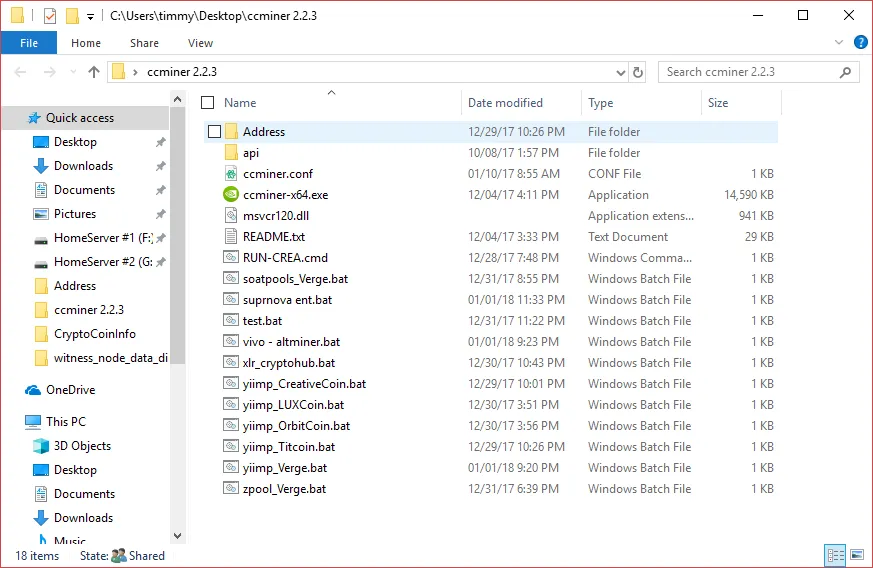Click the yiimp_Titcoin.bat batch icon
This screenshot has width=873, height=568.
[x=230, y=446]
